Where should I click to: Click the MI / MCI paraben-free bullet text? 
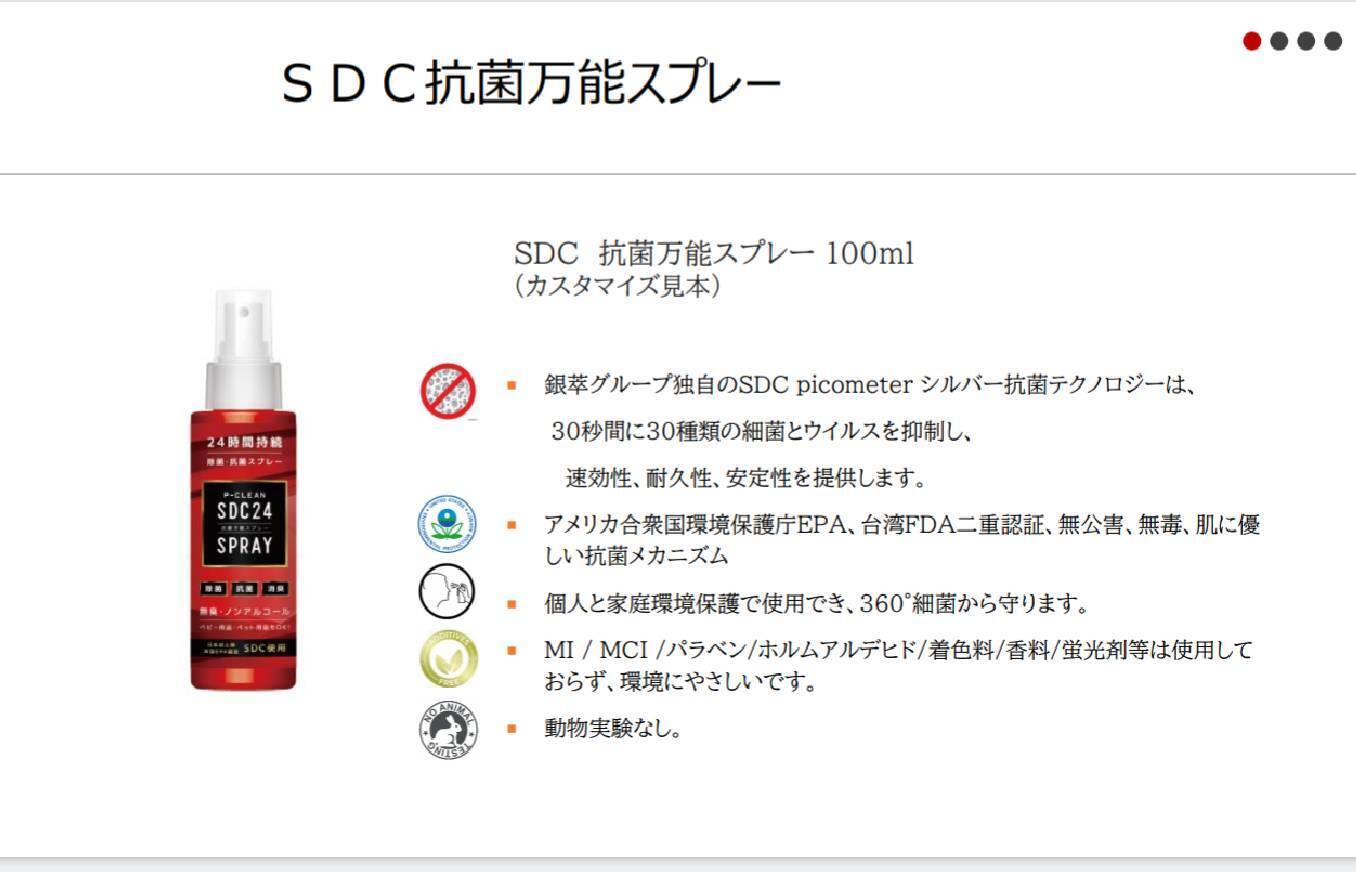[x=898, y=666]
